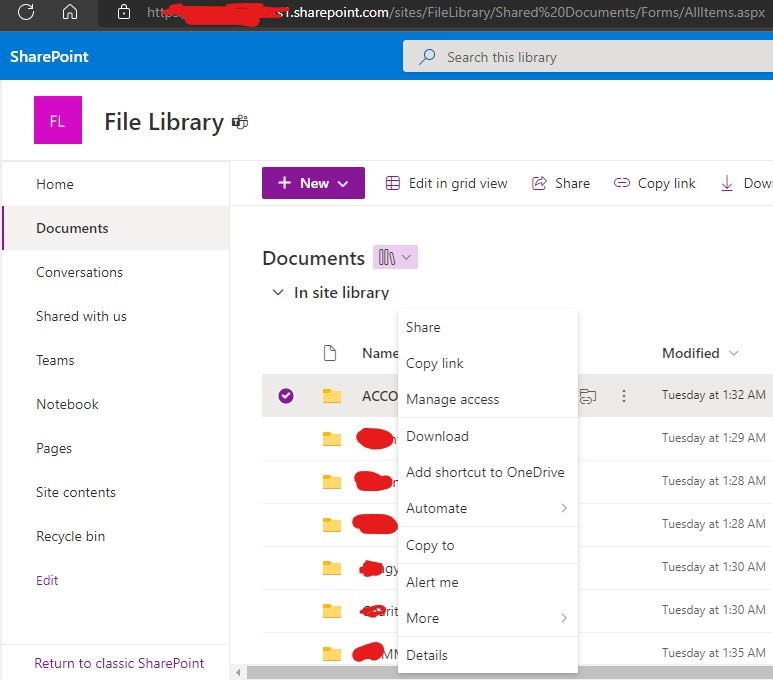Screen dimensions: 773x680
Task: Open the Documents view switcher chevron
Action: (x=406, y=257)
